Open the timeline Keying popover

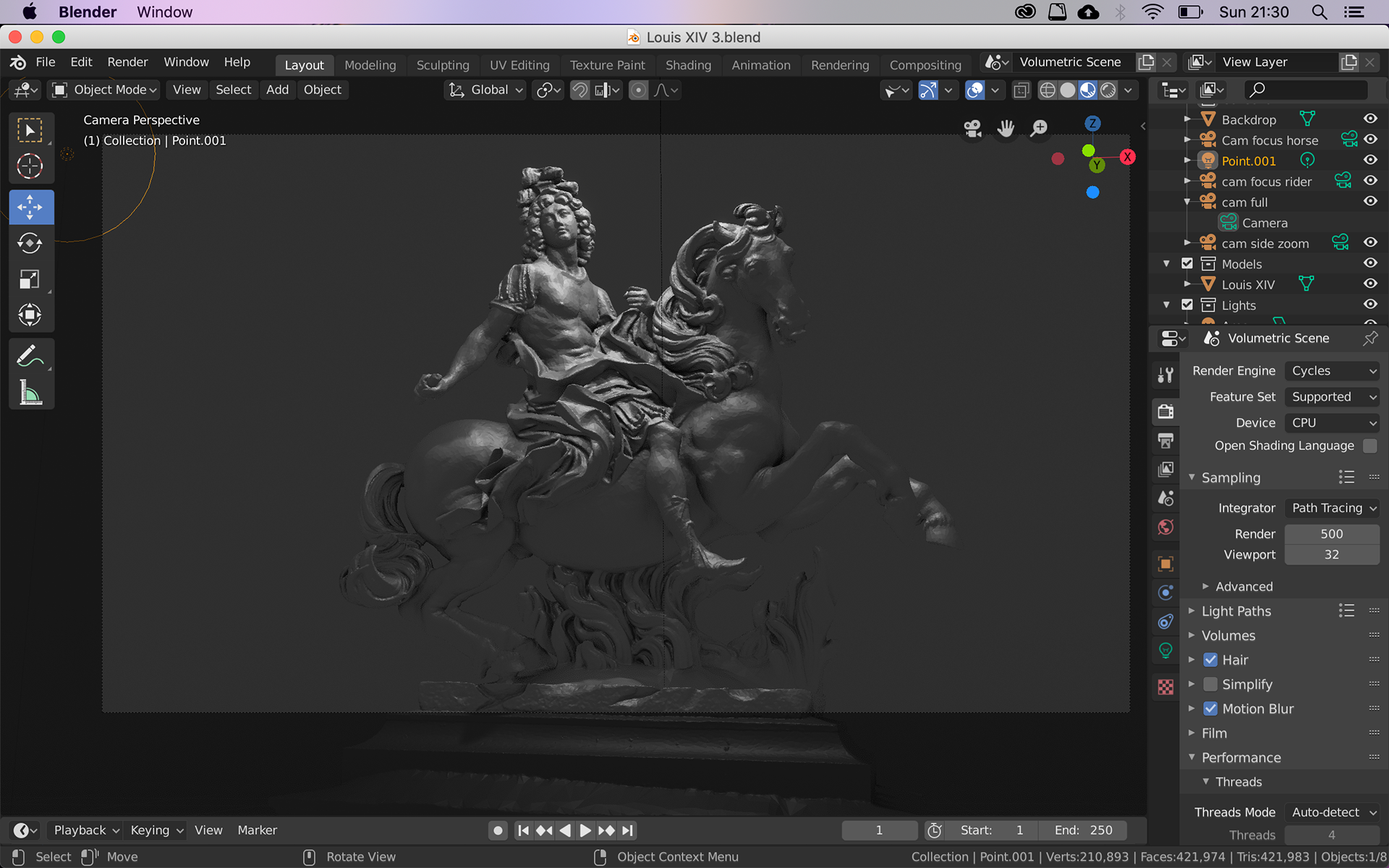(x=156, y=830)
